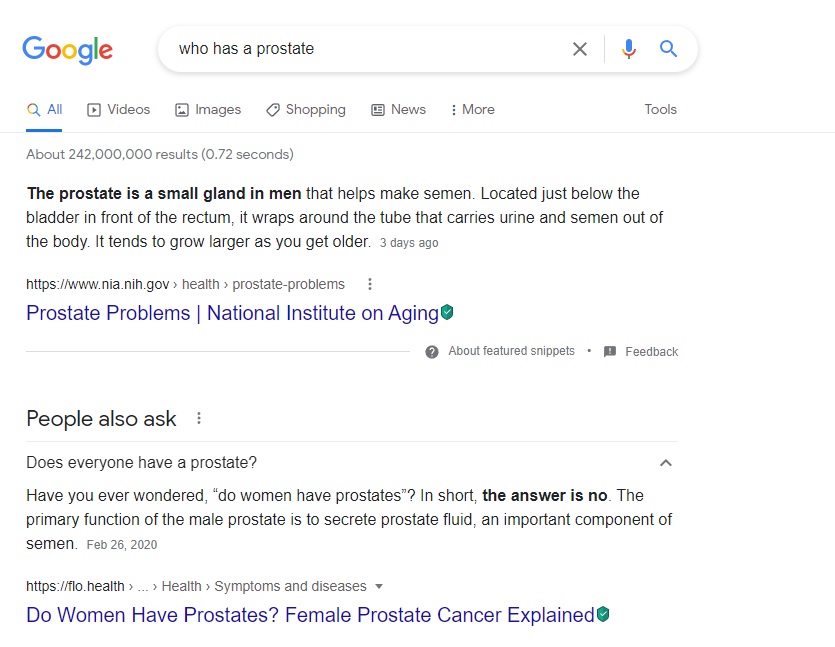Click the green shield beside the Flo Health result
Screen dimensions: 835x647
coord(603,614)
